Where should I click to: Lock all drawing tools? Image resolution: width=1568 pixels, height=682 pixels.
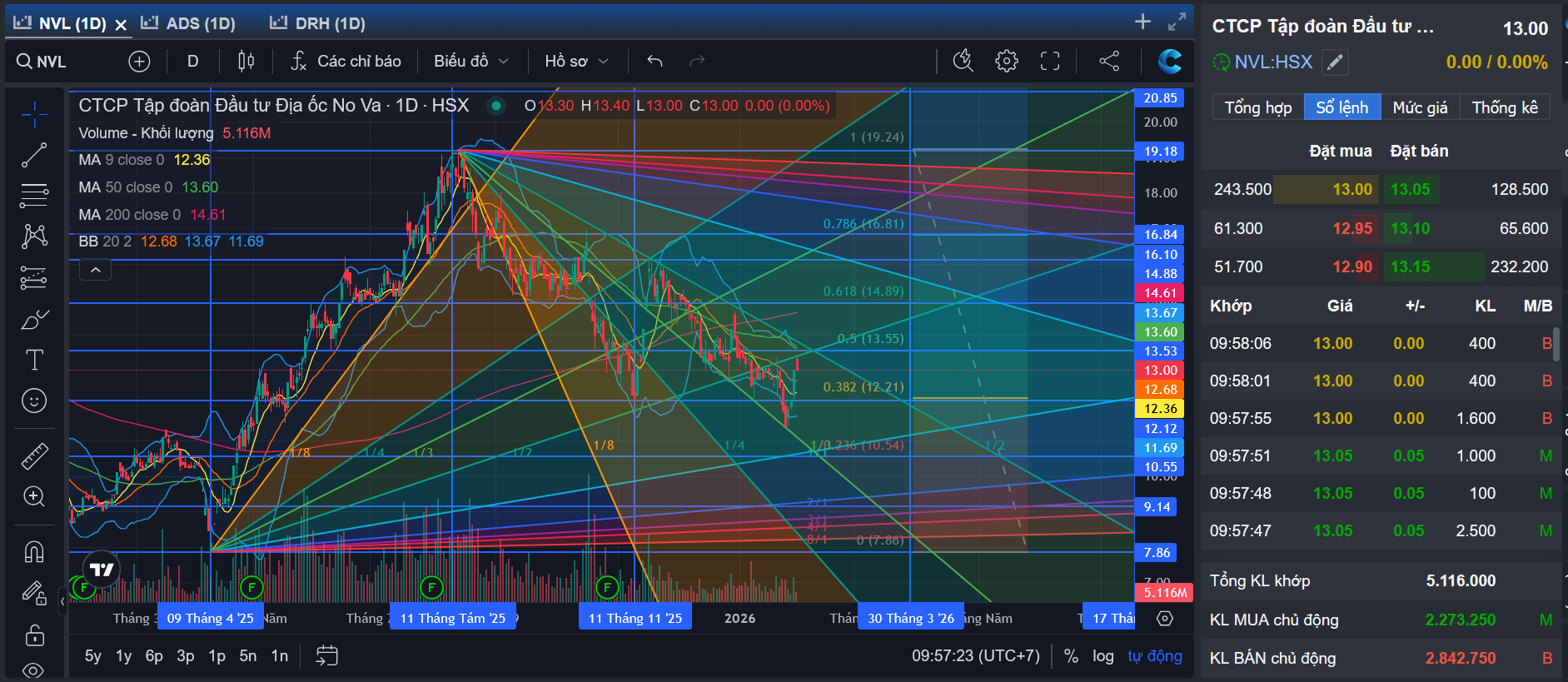tap(34, 635)
